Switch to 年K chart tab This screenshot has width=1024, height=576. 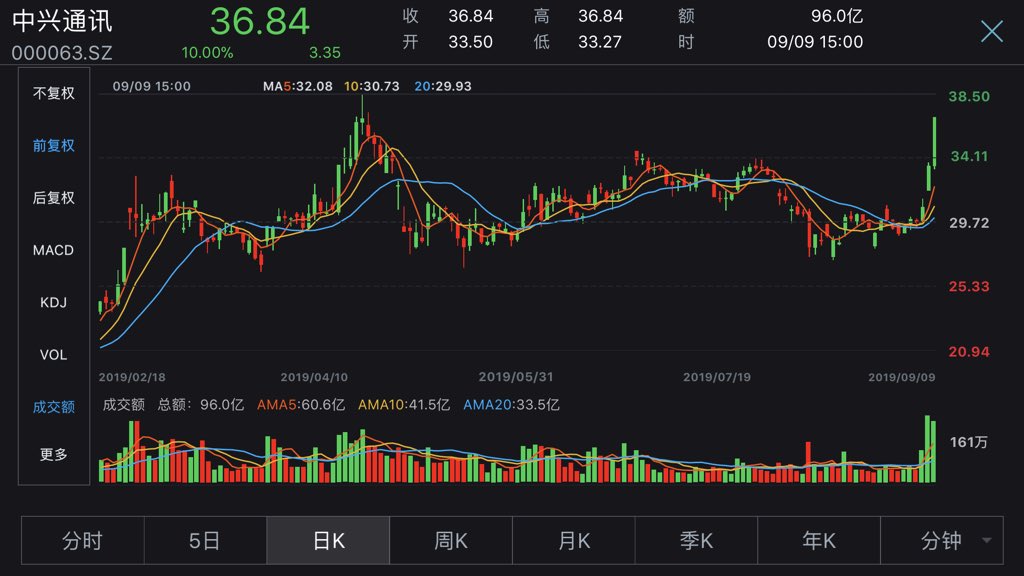tap(819, 540)
